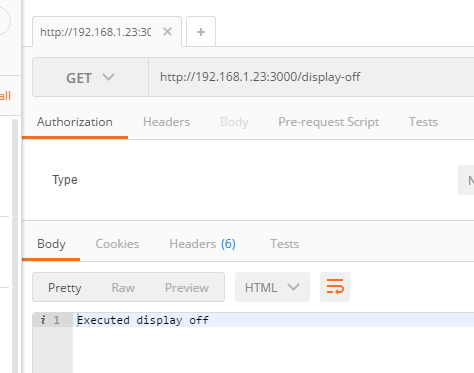Select the Pretty response view
The width and height of the screenshot is (474, 373).
pyautogui.click(x=65, y=288)
